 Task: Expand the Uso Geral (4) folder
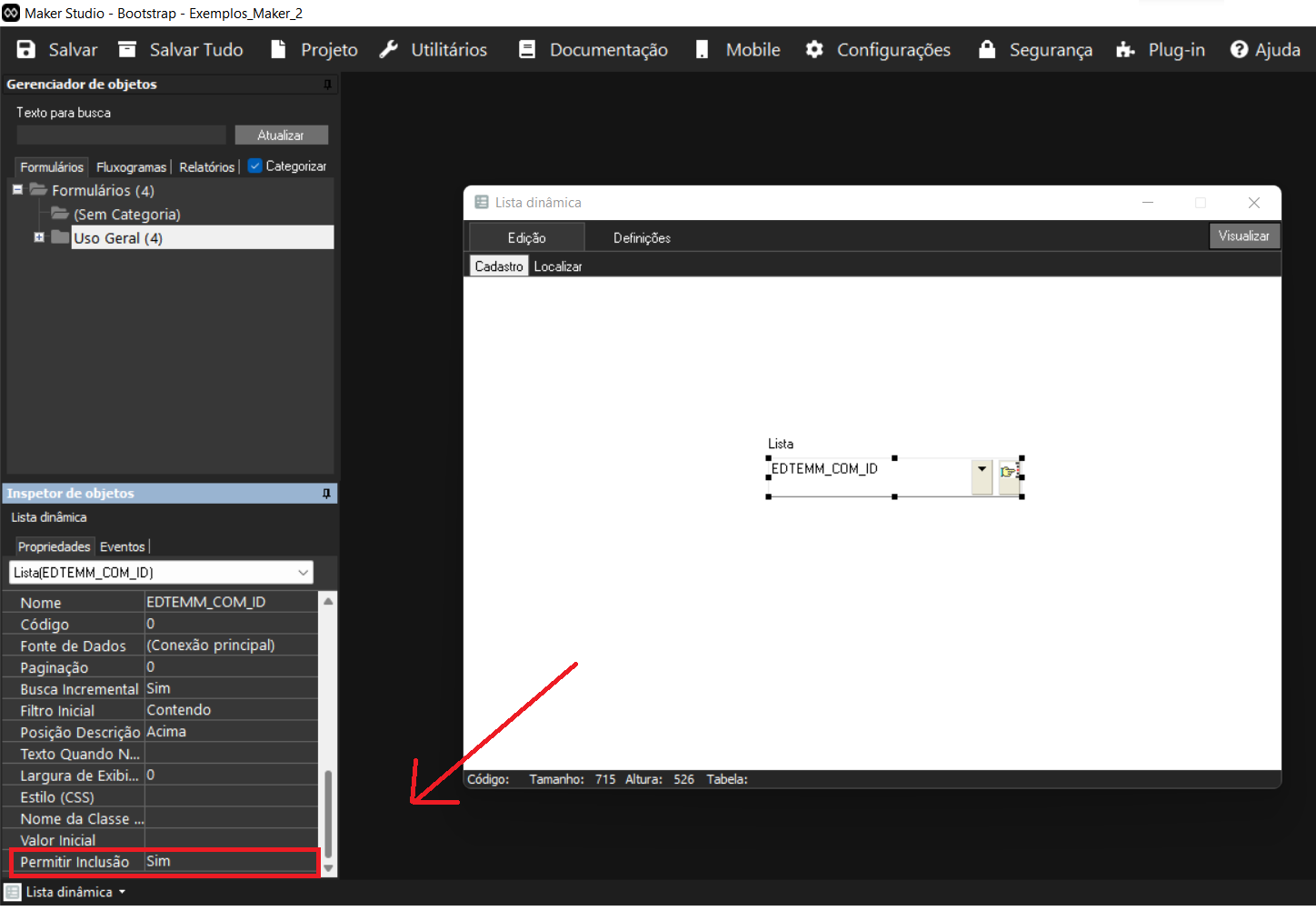tap(39, 237)
